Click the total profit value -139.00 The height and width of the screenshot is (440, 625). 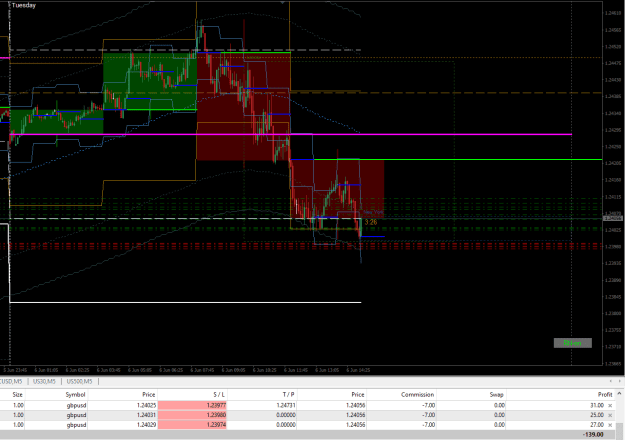[593, 434]
